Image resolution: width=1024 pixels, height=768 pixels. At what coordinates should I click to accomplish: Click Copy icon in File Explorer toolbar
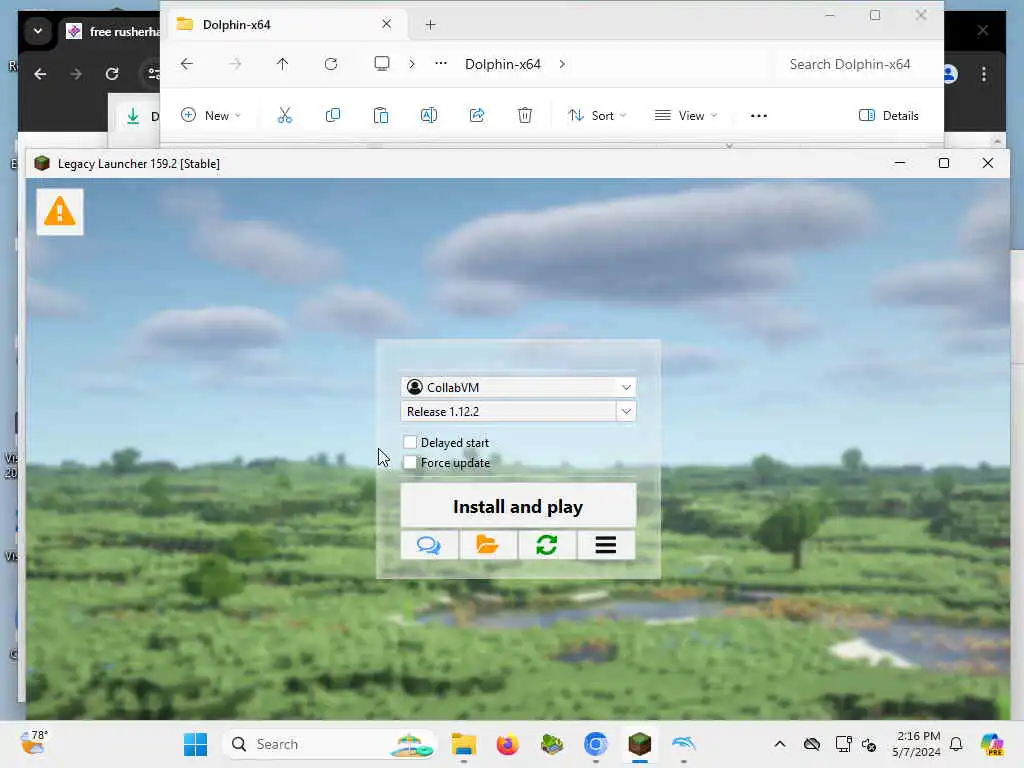[332, 116]
